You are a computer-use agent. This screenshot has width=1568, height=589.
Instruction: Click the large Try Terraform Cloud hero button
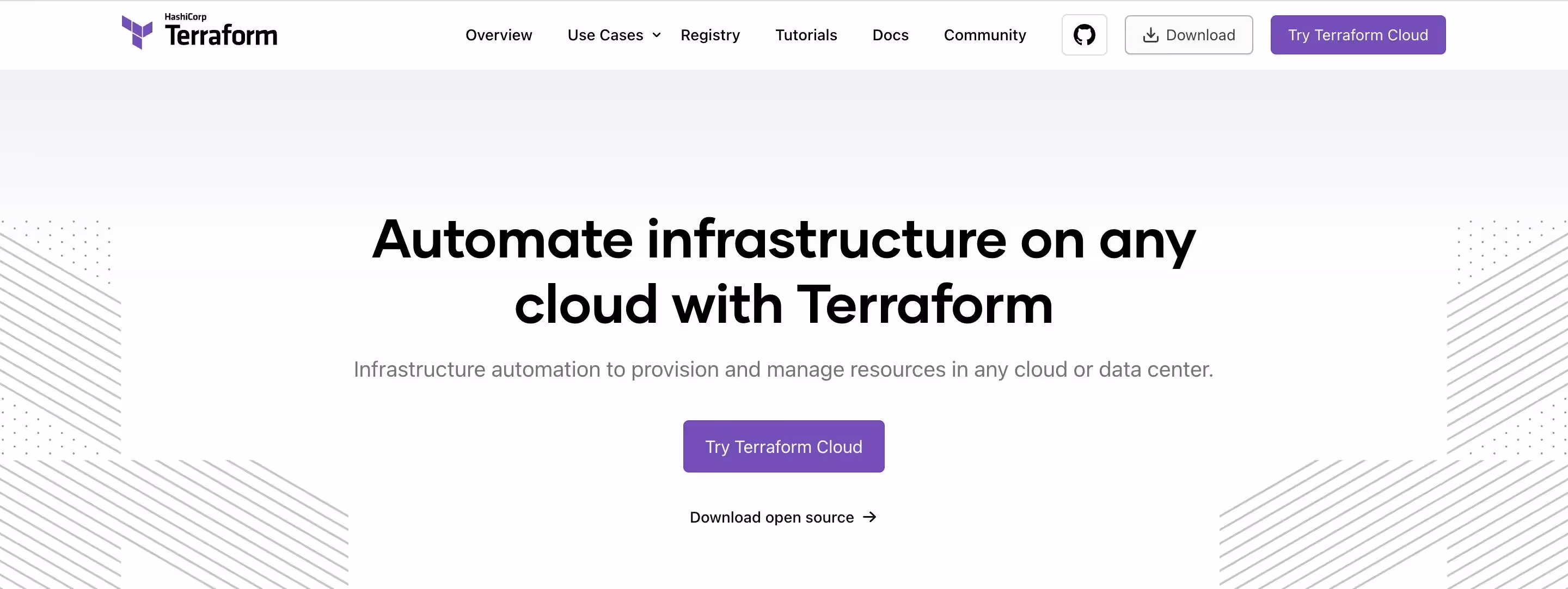tap(783, 446)
